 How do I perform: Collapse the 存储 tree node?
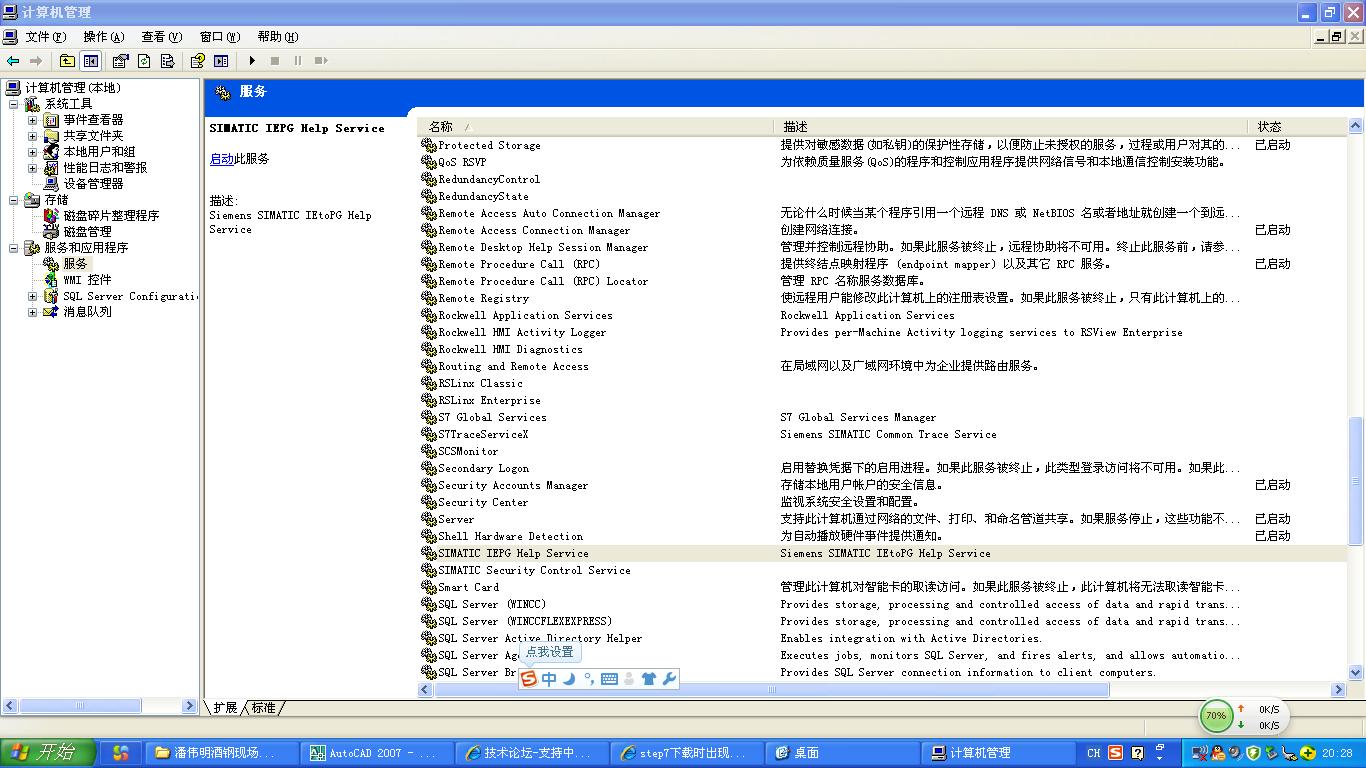[14, 200]
